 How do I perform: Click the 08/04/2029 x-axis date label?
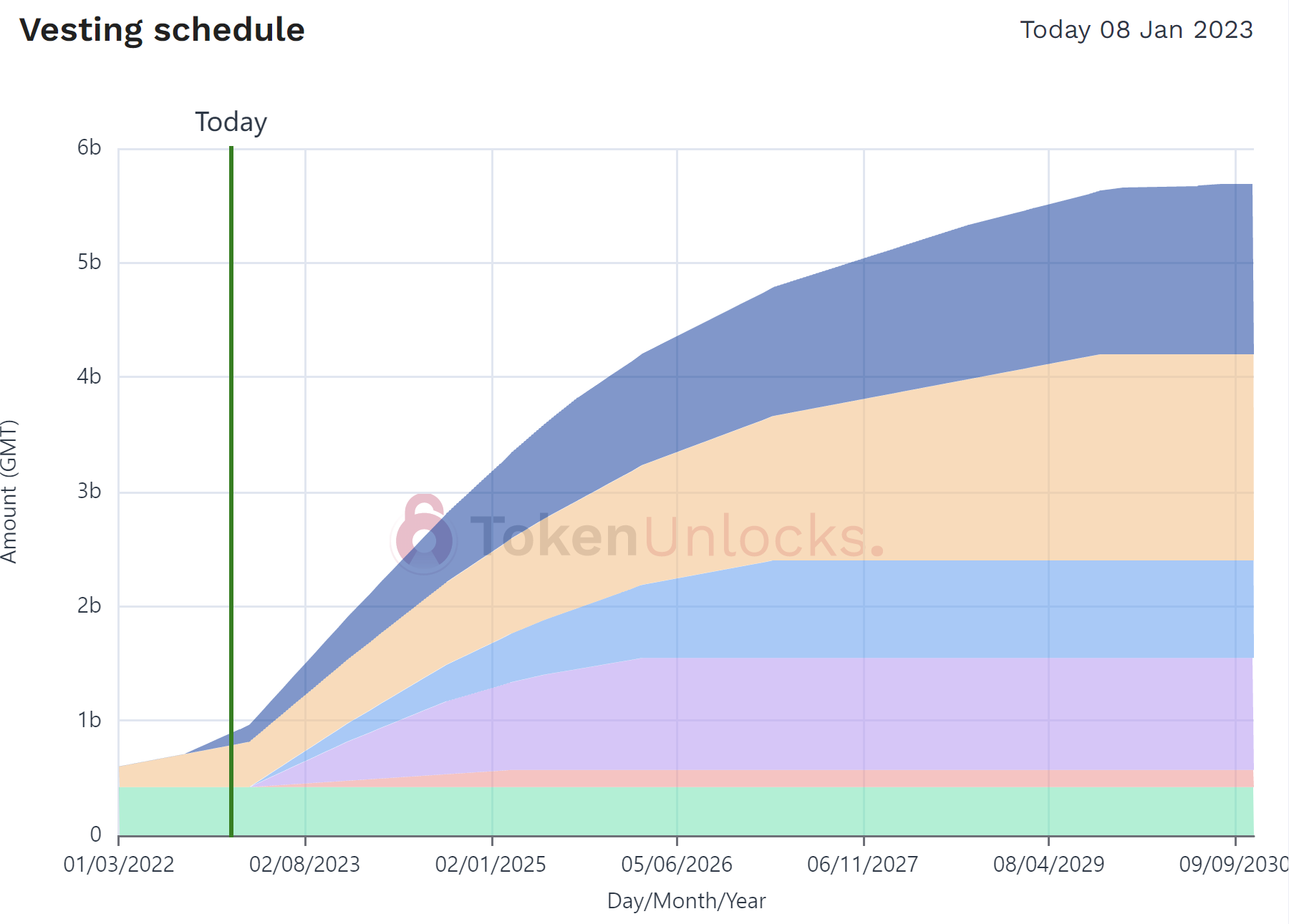[1049, 865]
